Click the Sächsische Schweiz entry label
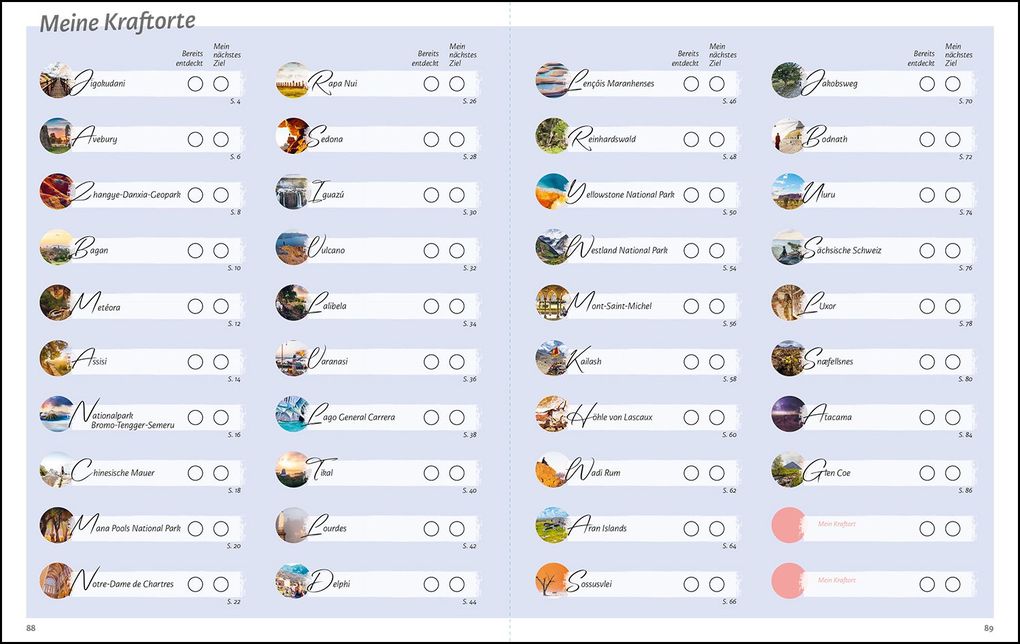This screenshot has width=1020, height=644. coord(842,248)
